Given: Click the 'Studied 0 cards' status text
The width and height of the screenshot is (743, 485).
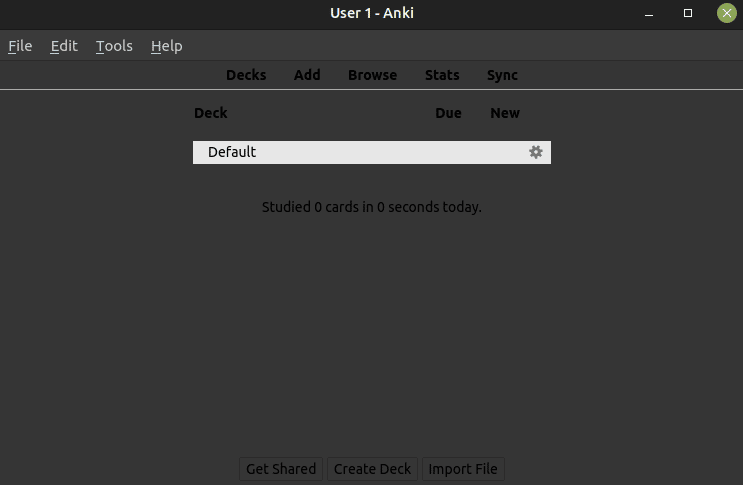Looking at the screenshot, I should [372, 207].
